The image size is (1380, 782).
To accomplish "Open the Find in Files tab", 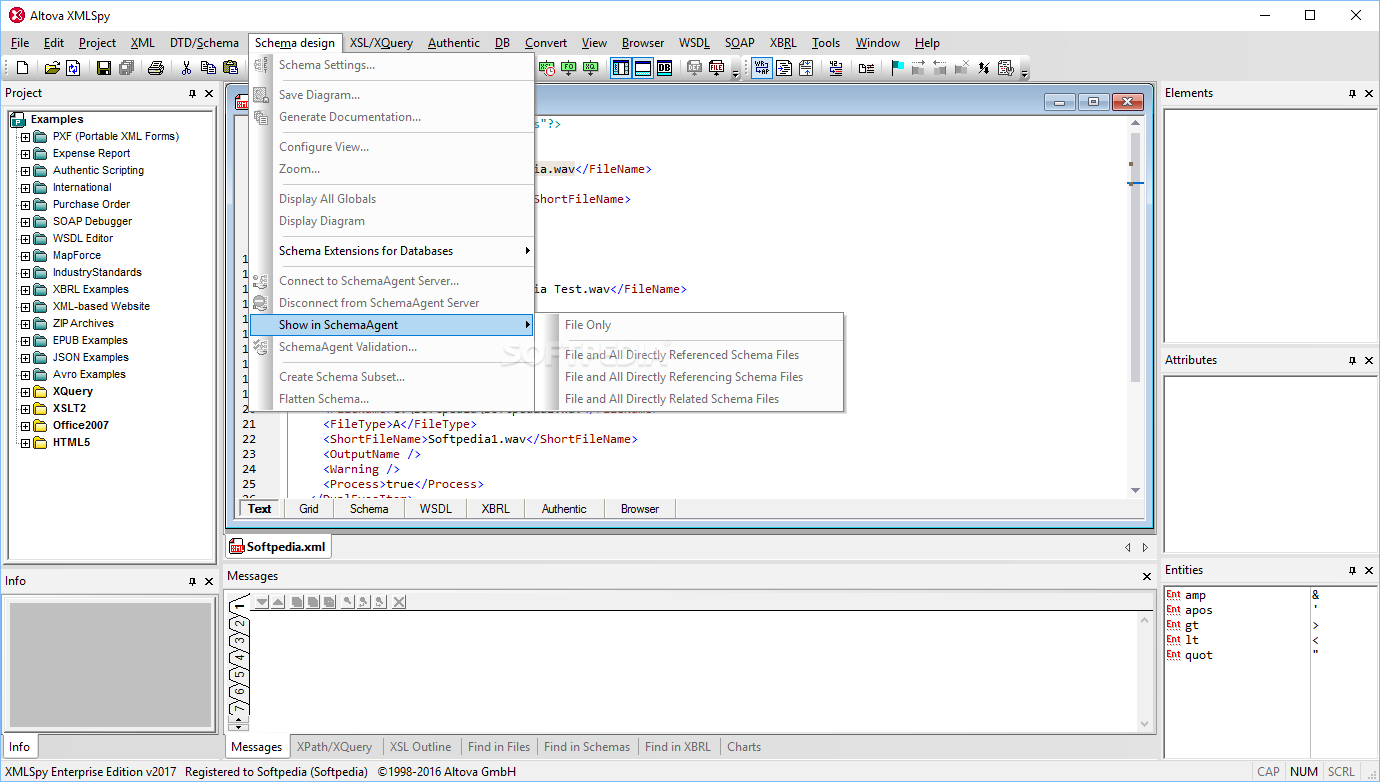I will (x=499, y=747).
